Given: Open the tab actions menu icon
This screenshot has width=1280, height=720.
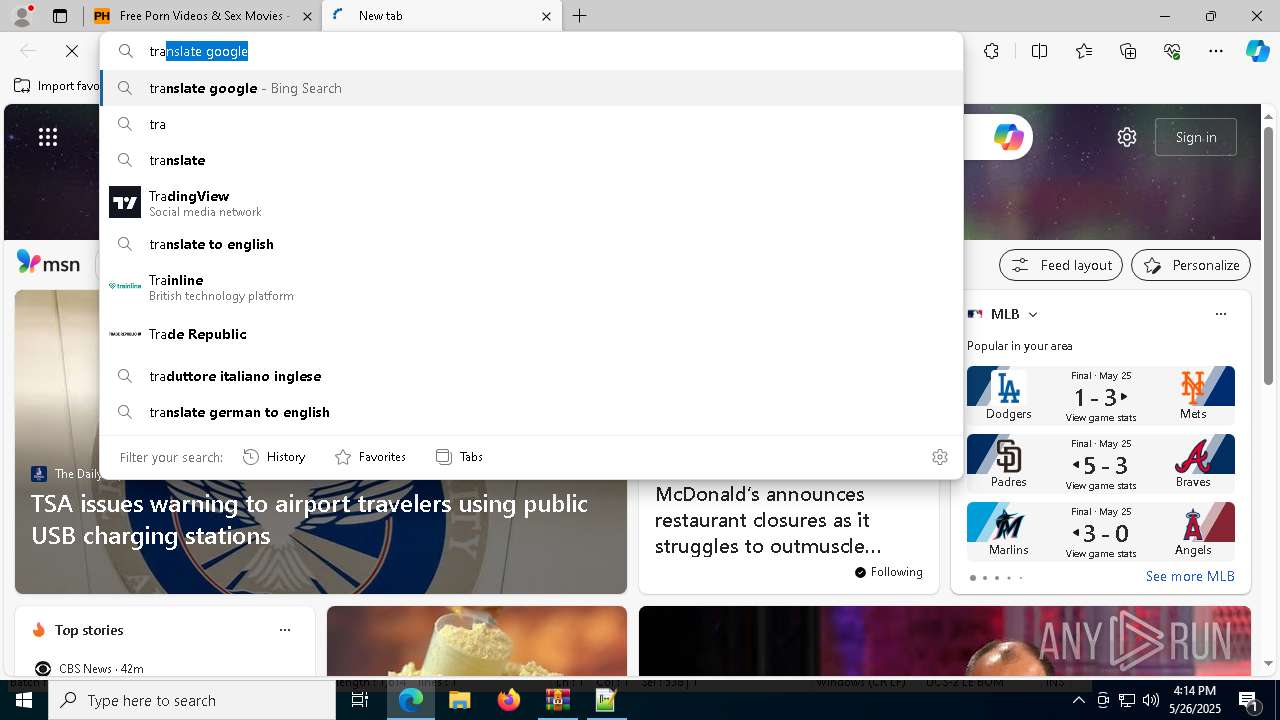Looking at the screenshot, I should pos(60,16).
